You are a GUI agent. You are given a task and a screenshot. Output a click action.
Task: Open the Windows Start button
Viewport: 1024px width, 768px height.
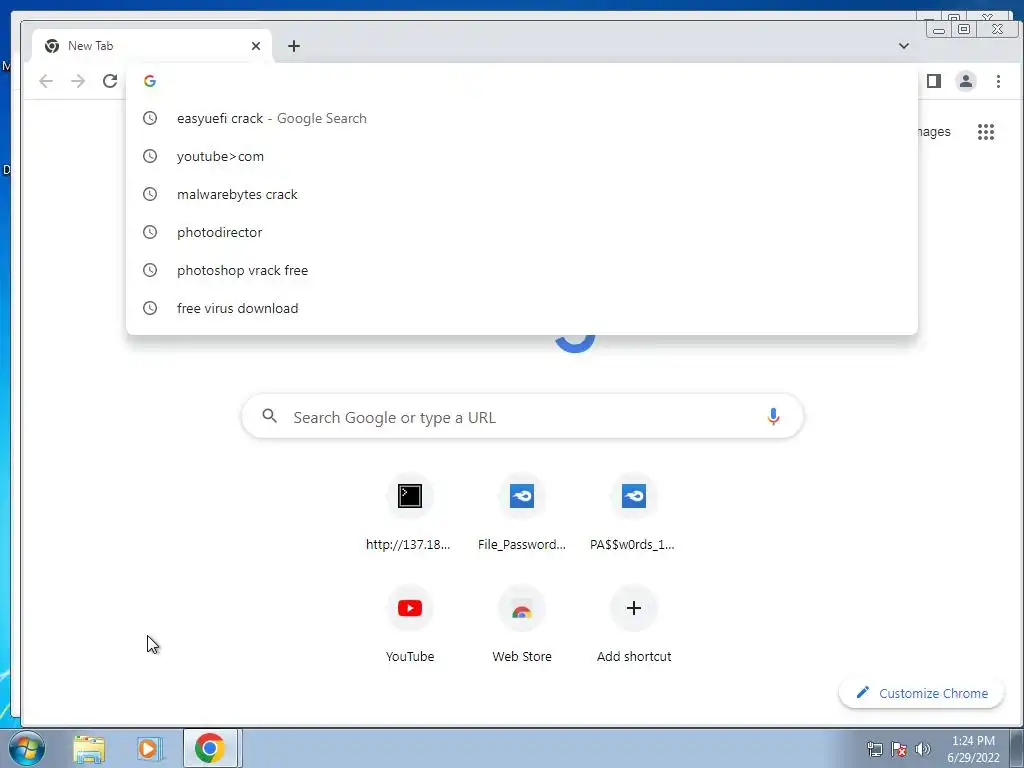[x=27, y=748]
